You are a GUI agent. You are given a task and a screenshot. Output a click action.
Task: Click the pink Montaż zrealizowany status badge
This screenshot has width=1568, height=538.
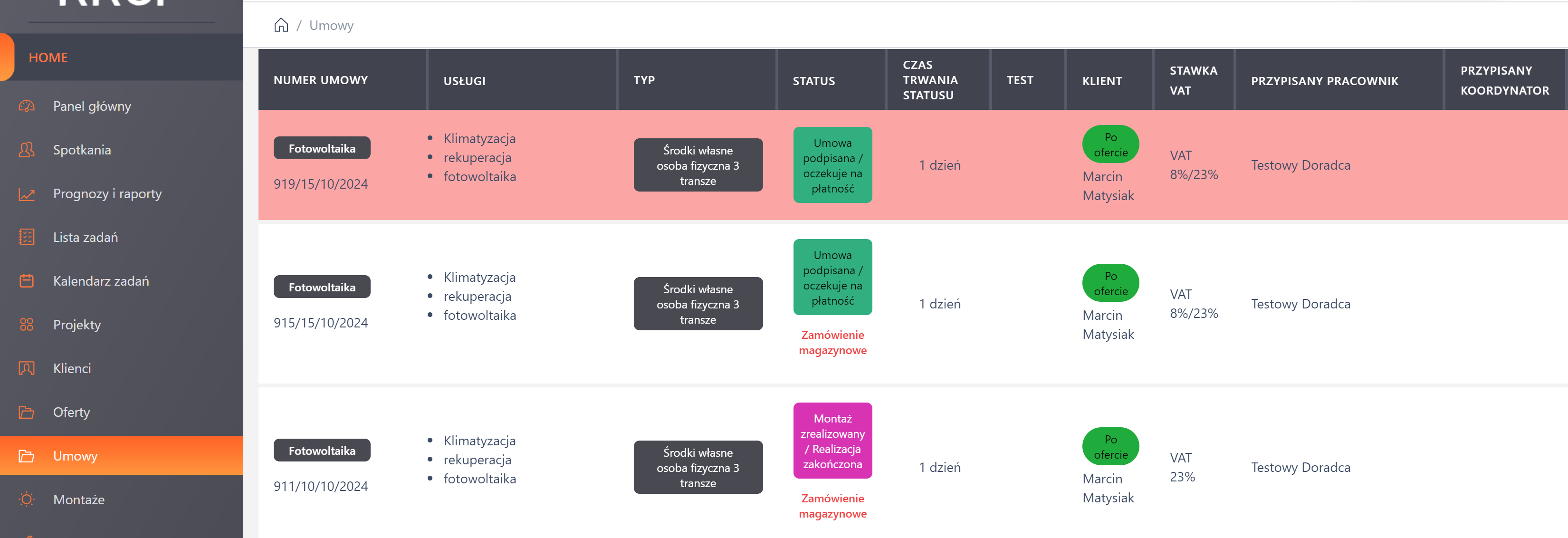[832, 441]
